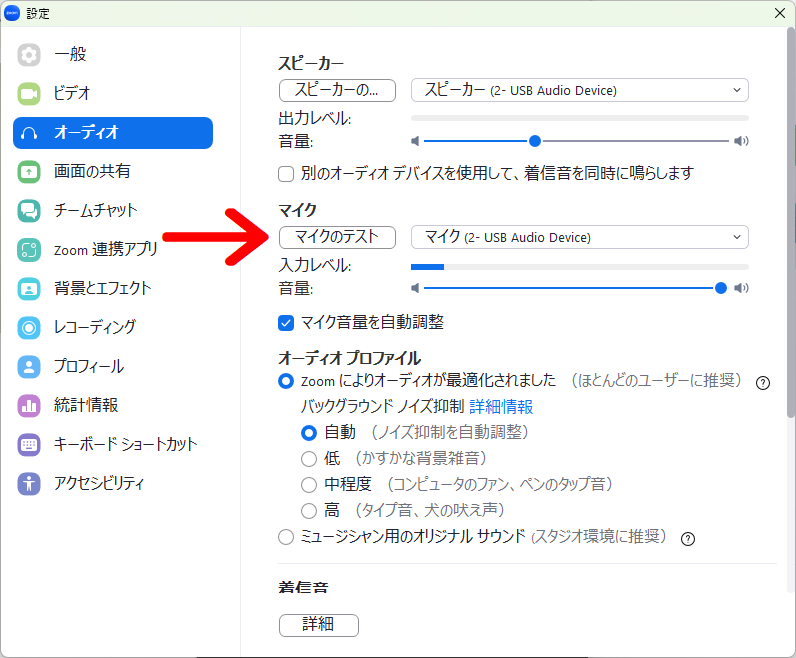Click help icon beside ミュージシャン用のオリジナル サウンド
This screenshot has height=658, width=796.
pyautogui.click(x=688, y=539)
